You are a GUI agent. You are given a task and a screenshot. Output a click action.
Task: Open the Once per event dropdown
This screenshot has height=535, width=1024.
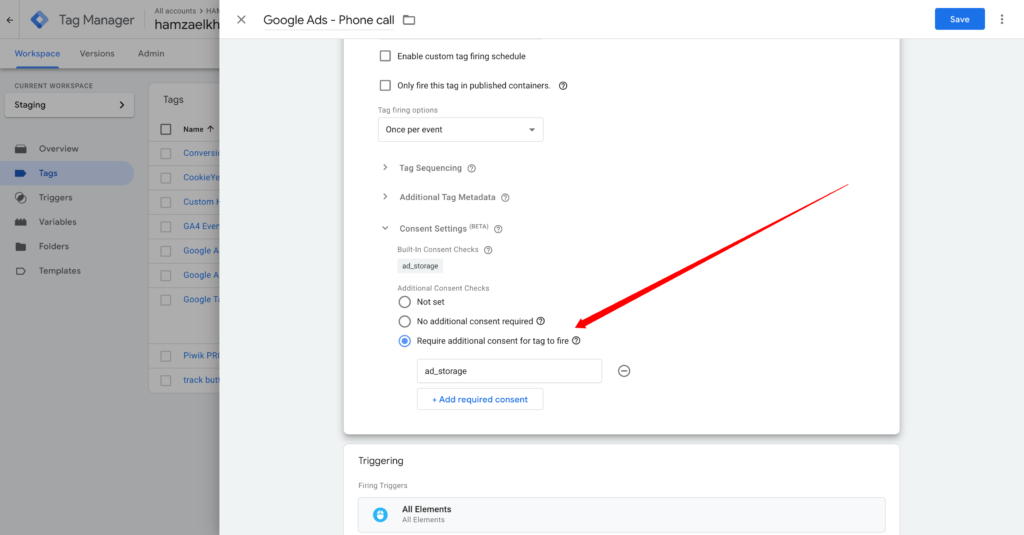(x=460, y=130)
